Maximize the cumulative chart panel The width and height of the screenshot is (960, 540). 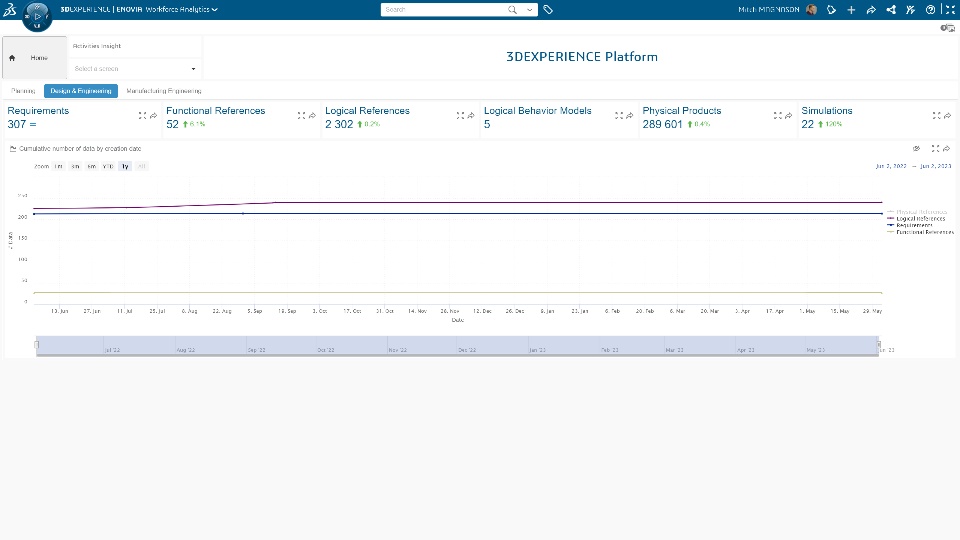click(x=935, y=148)
